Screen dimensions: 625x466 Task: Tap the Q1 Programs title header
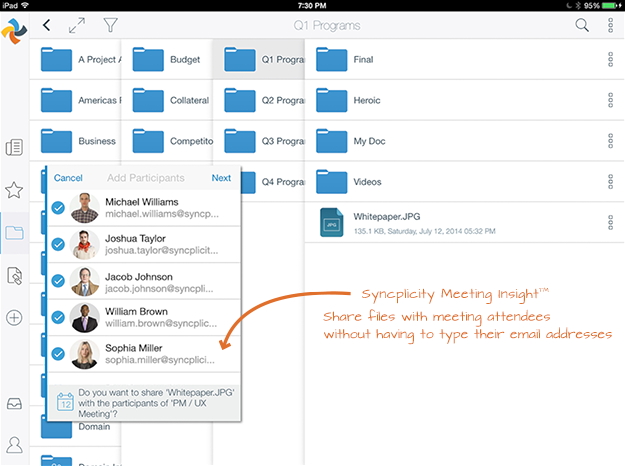coord(327,26)
